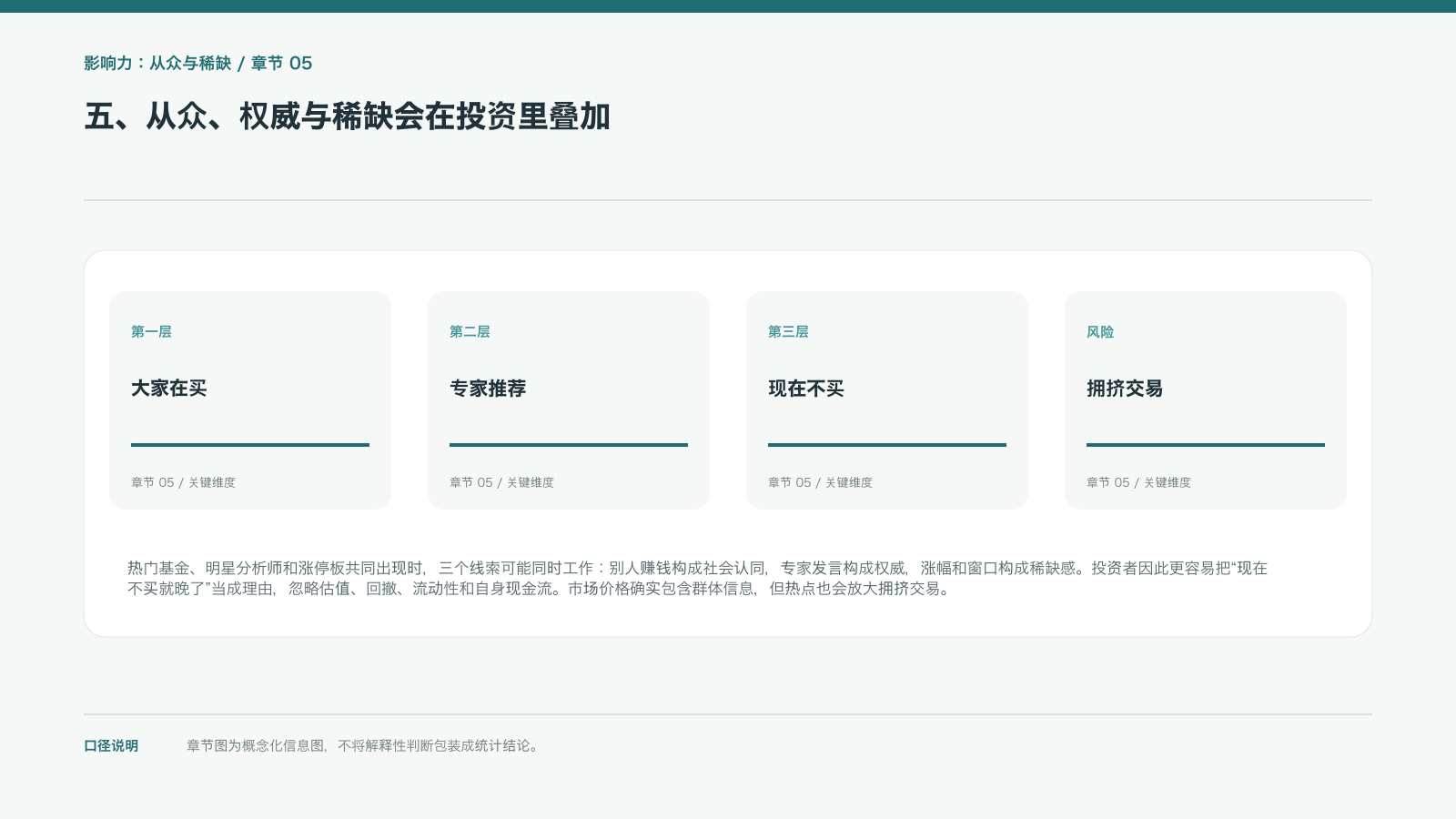Click the '口径说明' label
Screen dimensions: 1456x819
tap(111, 745)
